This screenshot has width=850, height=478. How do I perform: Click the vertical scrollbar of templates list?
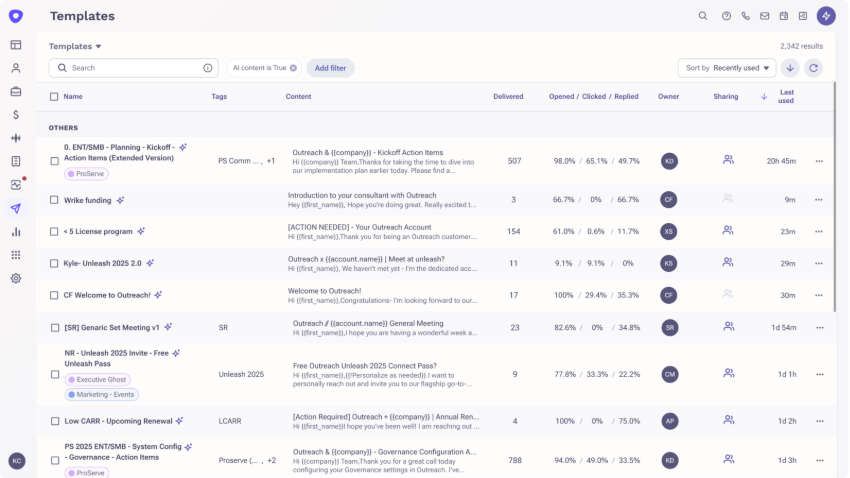(835, 196)
